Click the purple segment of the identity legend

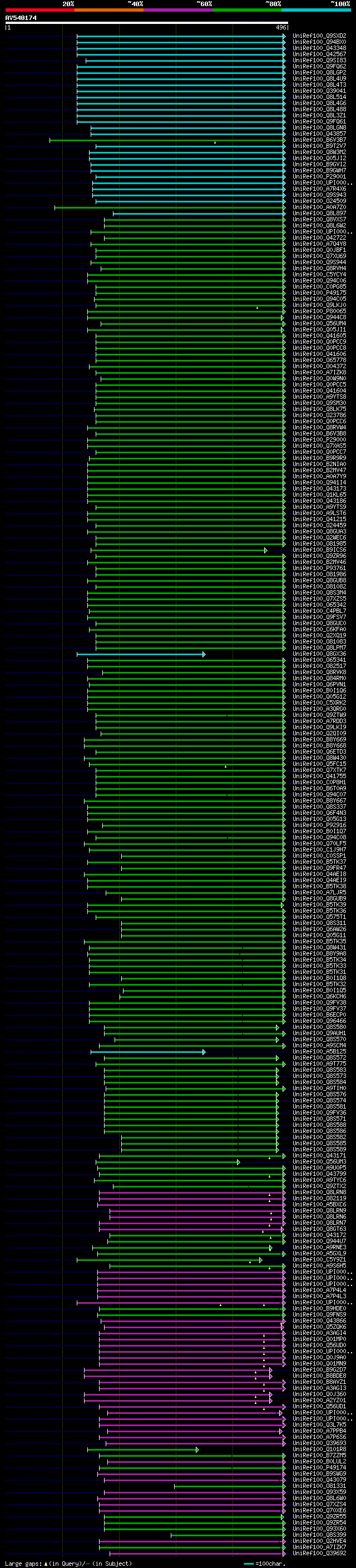click(x=177, y=10)
